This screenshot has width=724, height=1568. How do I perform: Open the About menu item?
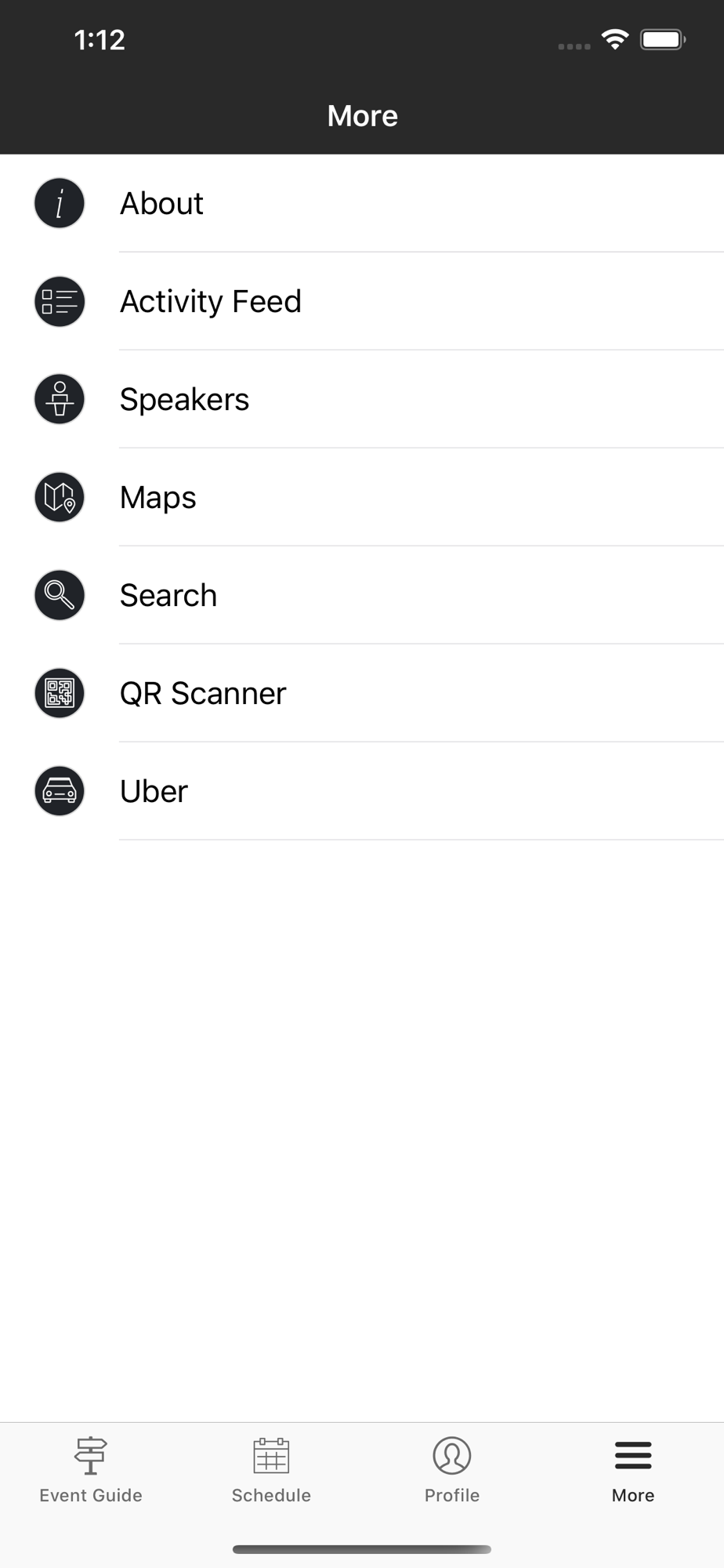pos(161,204)
